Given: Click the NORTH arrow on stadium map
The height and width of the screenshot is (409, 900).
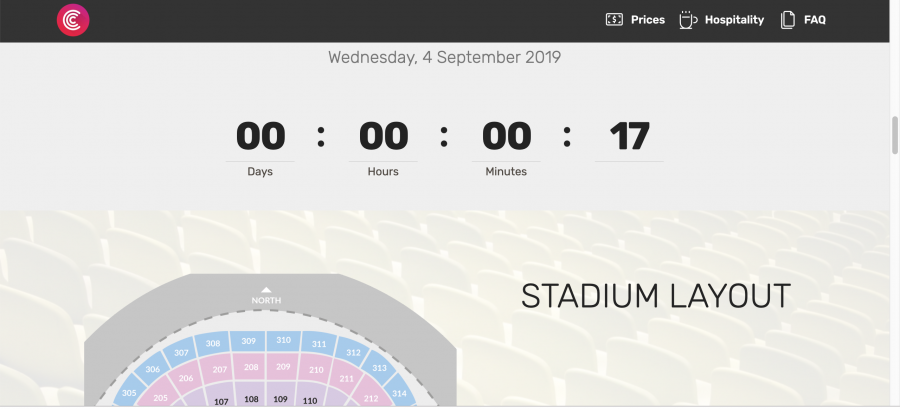Looking at the screenshot, I should tap(266, 291).
